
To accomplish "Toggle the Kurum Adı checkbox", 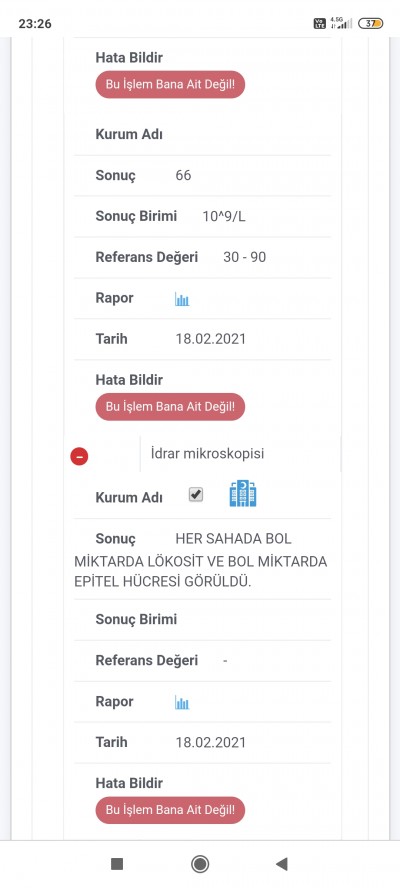I will (x=195, y=494).
